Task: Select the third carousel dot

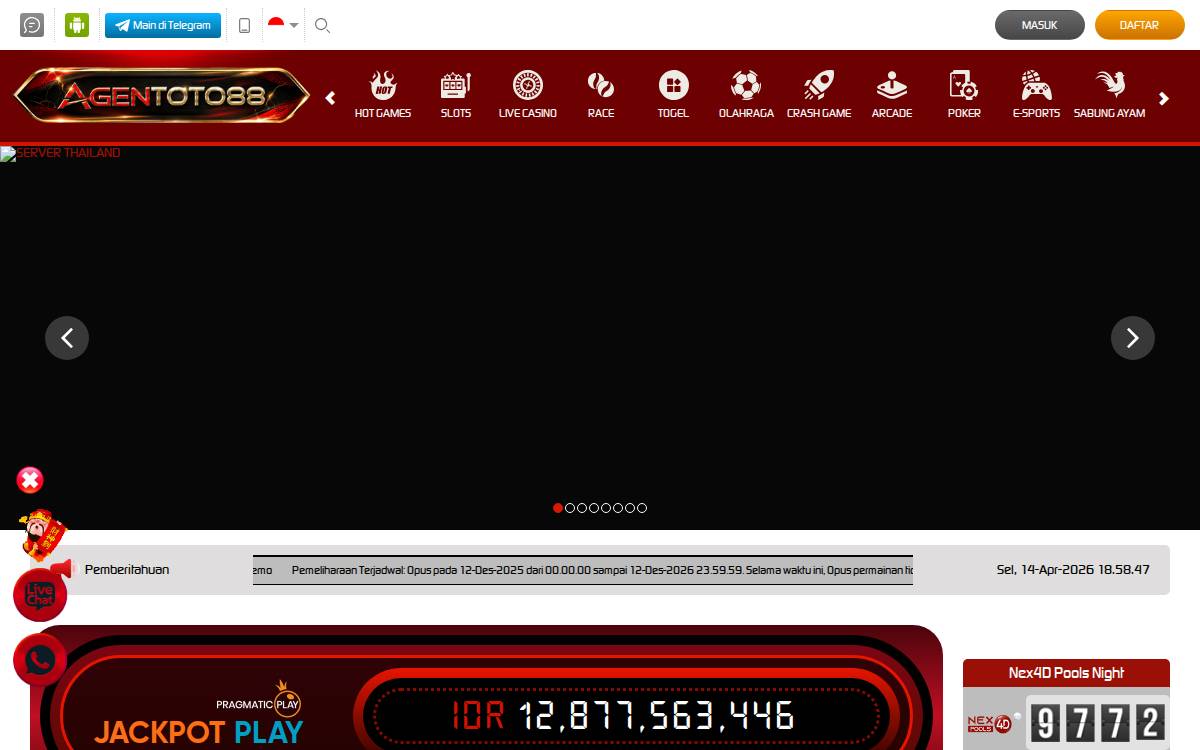Action: [582, 508]
